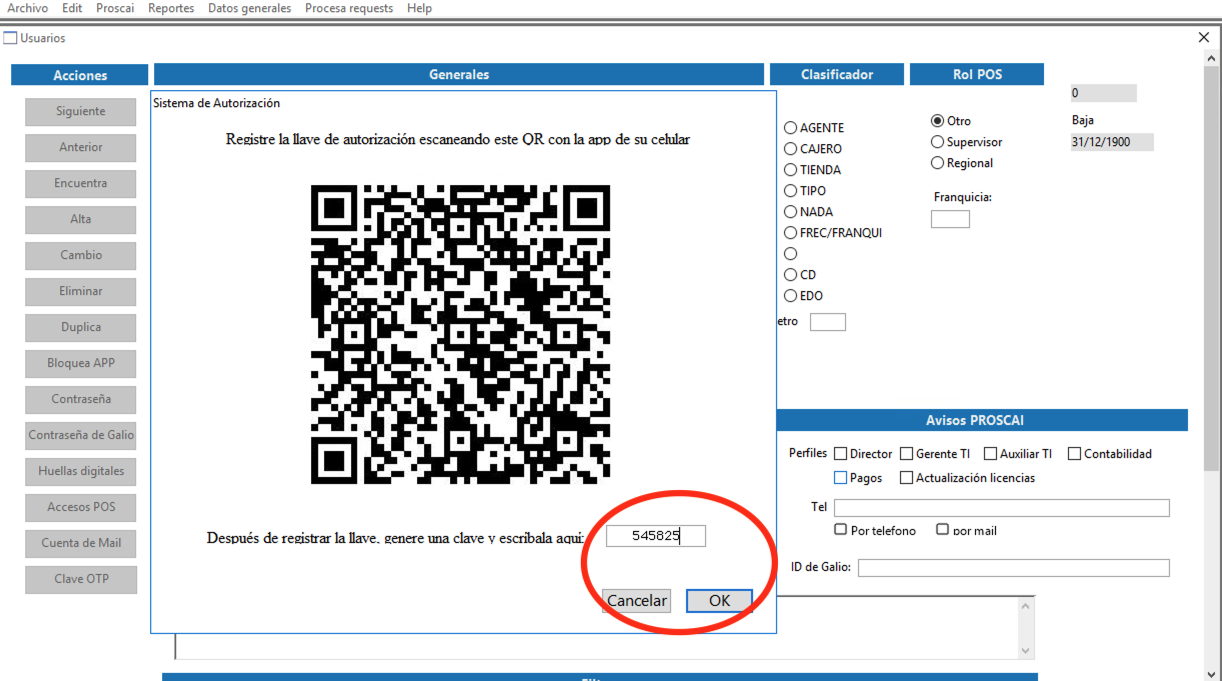1222x681 pixels.
Task: Click the Encuentra button
Action: tap(81, 183)
